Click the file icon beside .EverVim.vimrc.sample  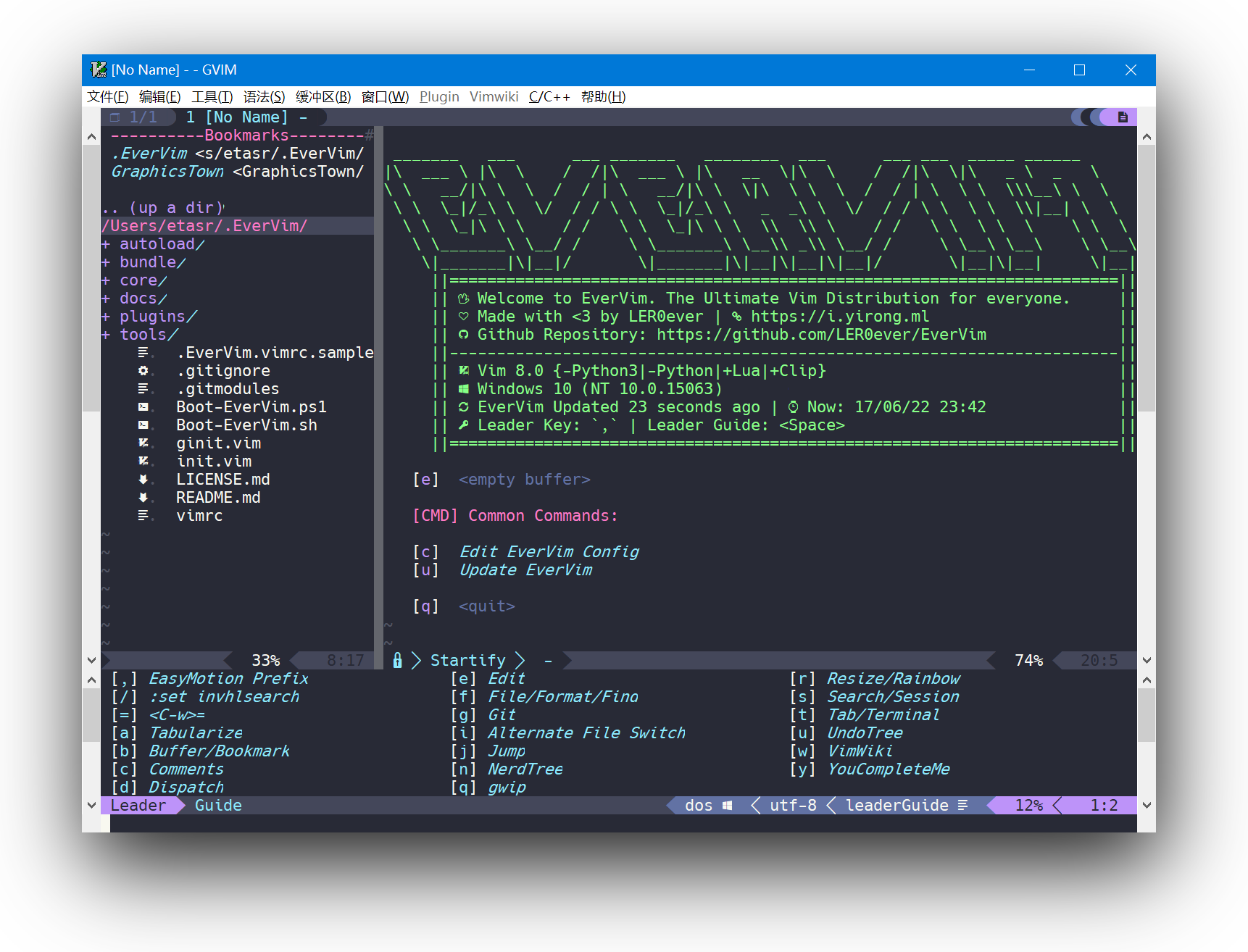coord(143,353)
